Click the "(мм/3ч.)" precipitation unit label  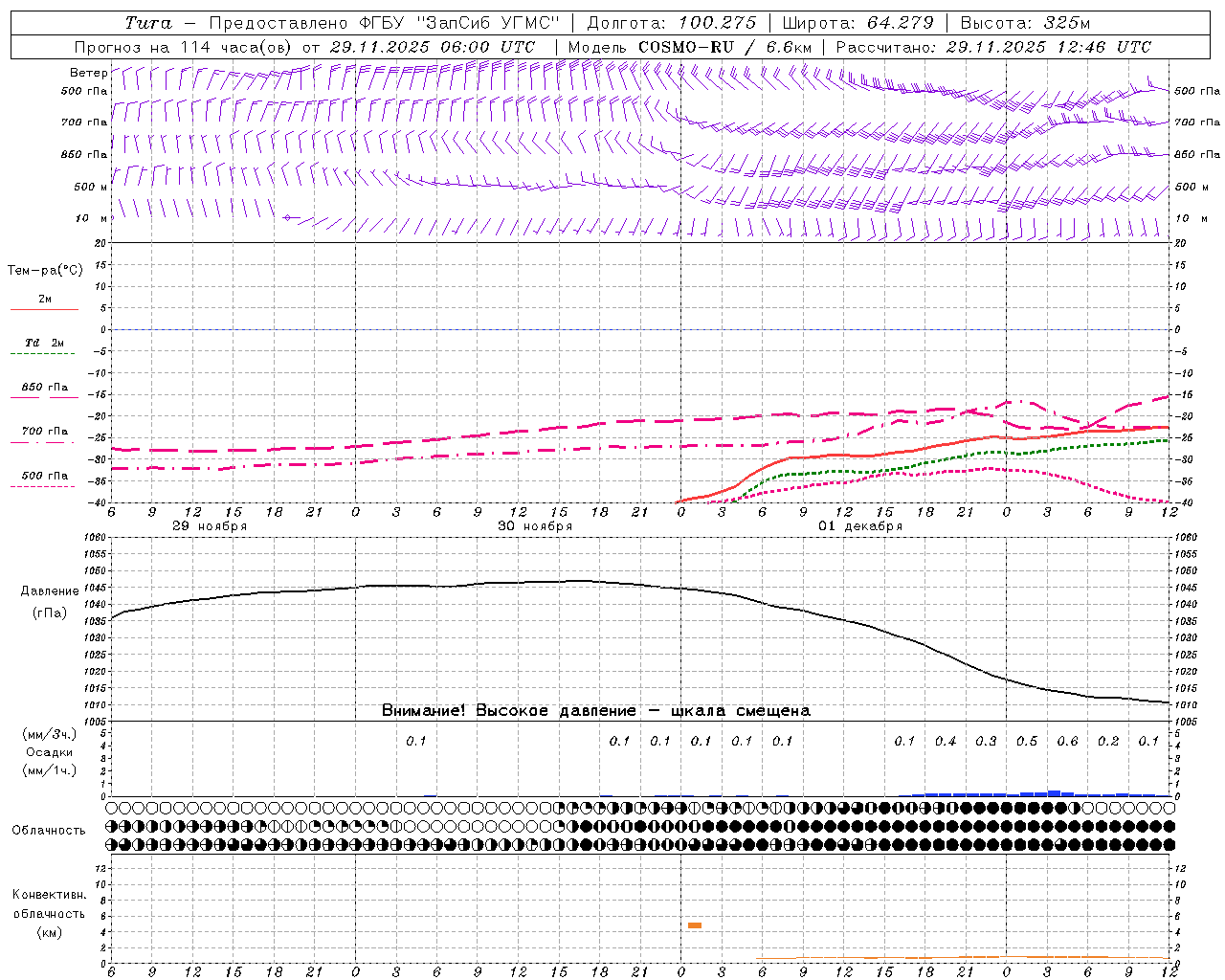(x=49, y=734)
